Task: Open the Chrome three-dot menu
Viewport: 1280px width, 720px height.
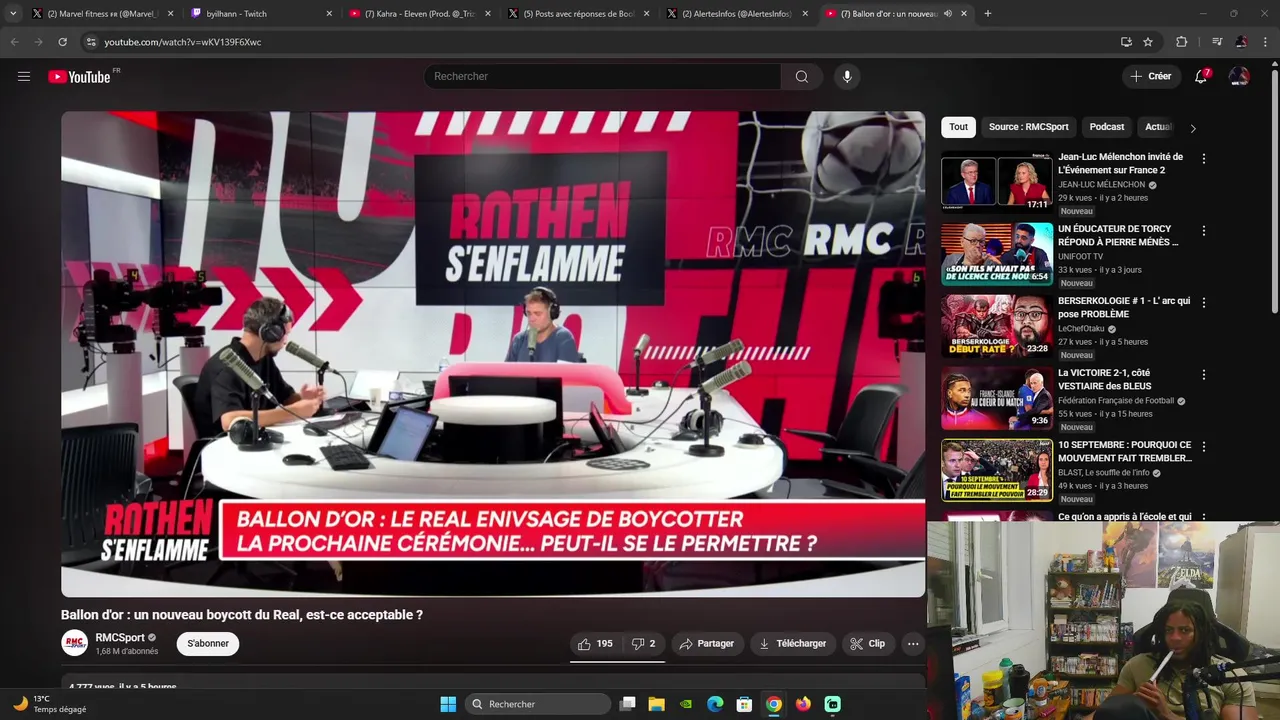Action: point(1266,42)
